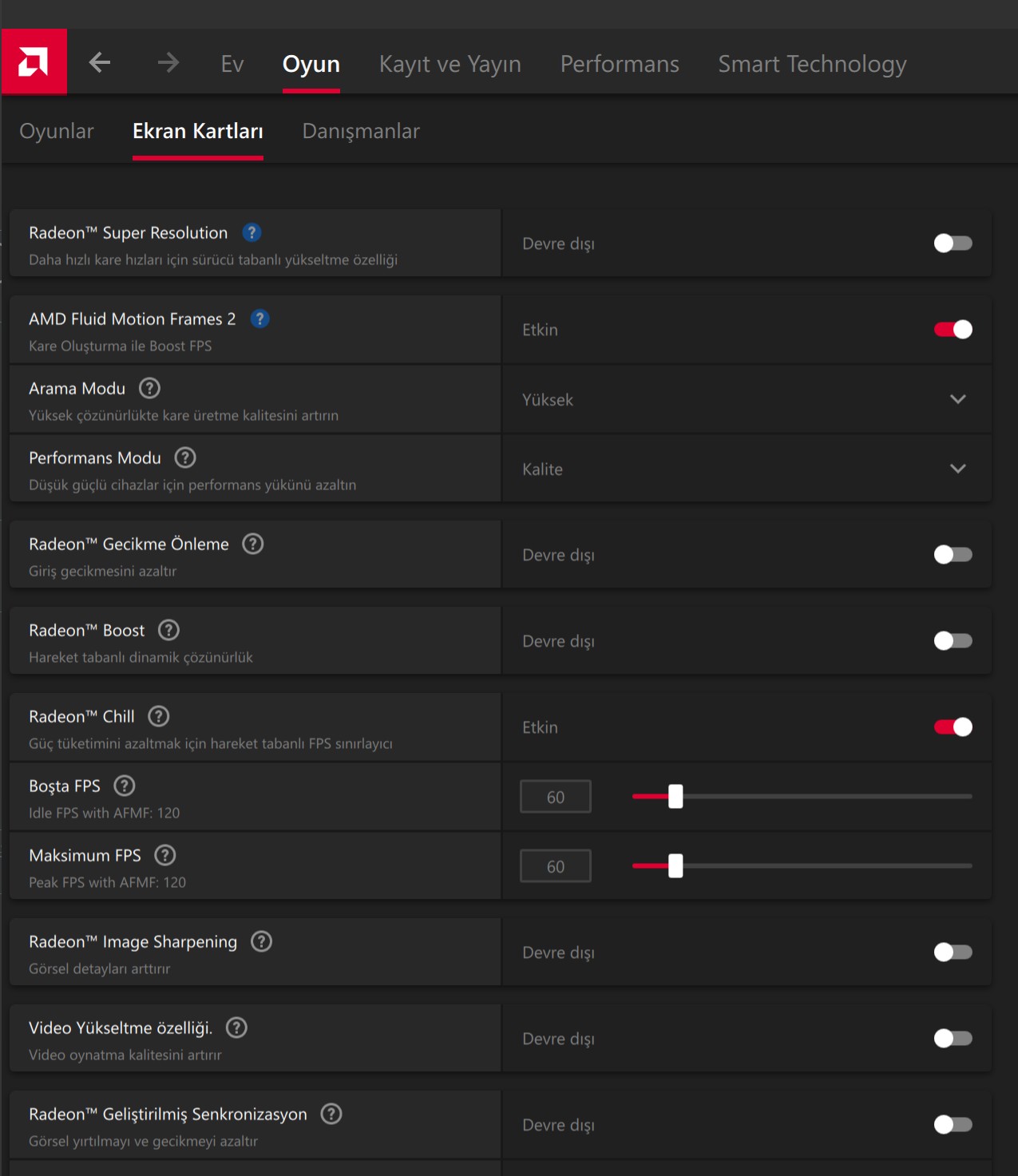Turn on Radeon Boost switch
This screenshot has height=1176, width=1018.
953,640
